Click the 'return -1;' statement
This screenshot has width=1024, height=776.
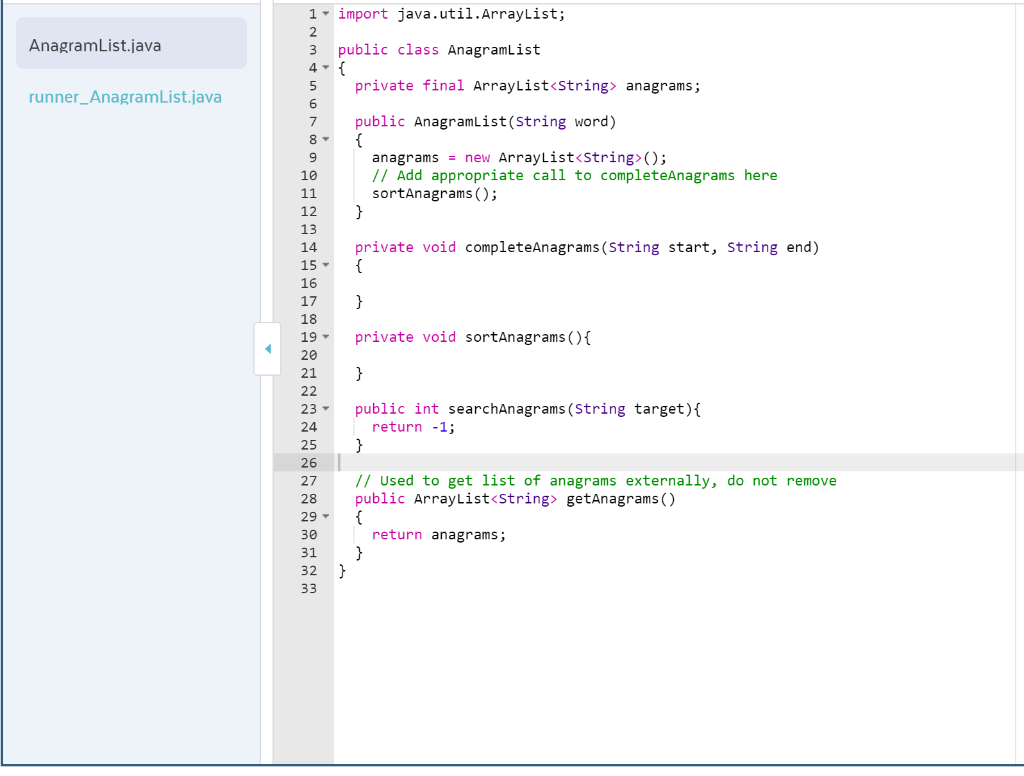[413, 427]
